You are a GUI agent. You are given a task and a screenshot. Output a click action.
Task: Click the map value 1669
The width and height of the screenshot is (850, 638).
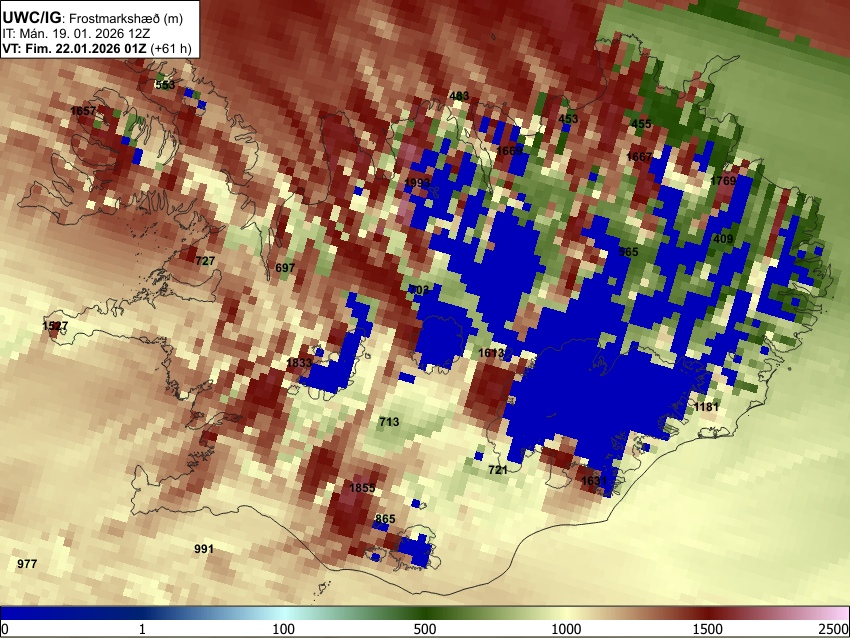510,151
